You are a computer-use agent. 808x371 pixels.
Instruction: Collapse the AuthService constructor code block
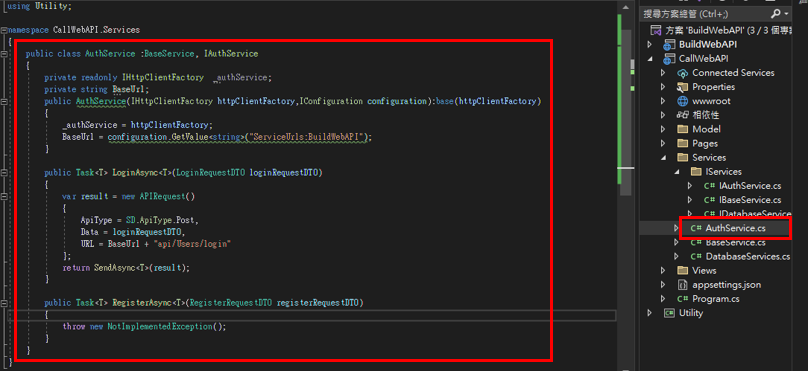coord(4,102)
